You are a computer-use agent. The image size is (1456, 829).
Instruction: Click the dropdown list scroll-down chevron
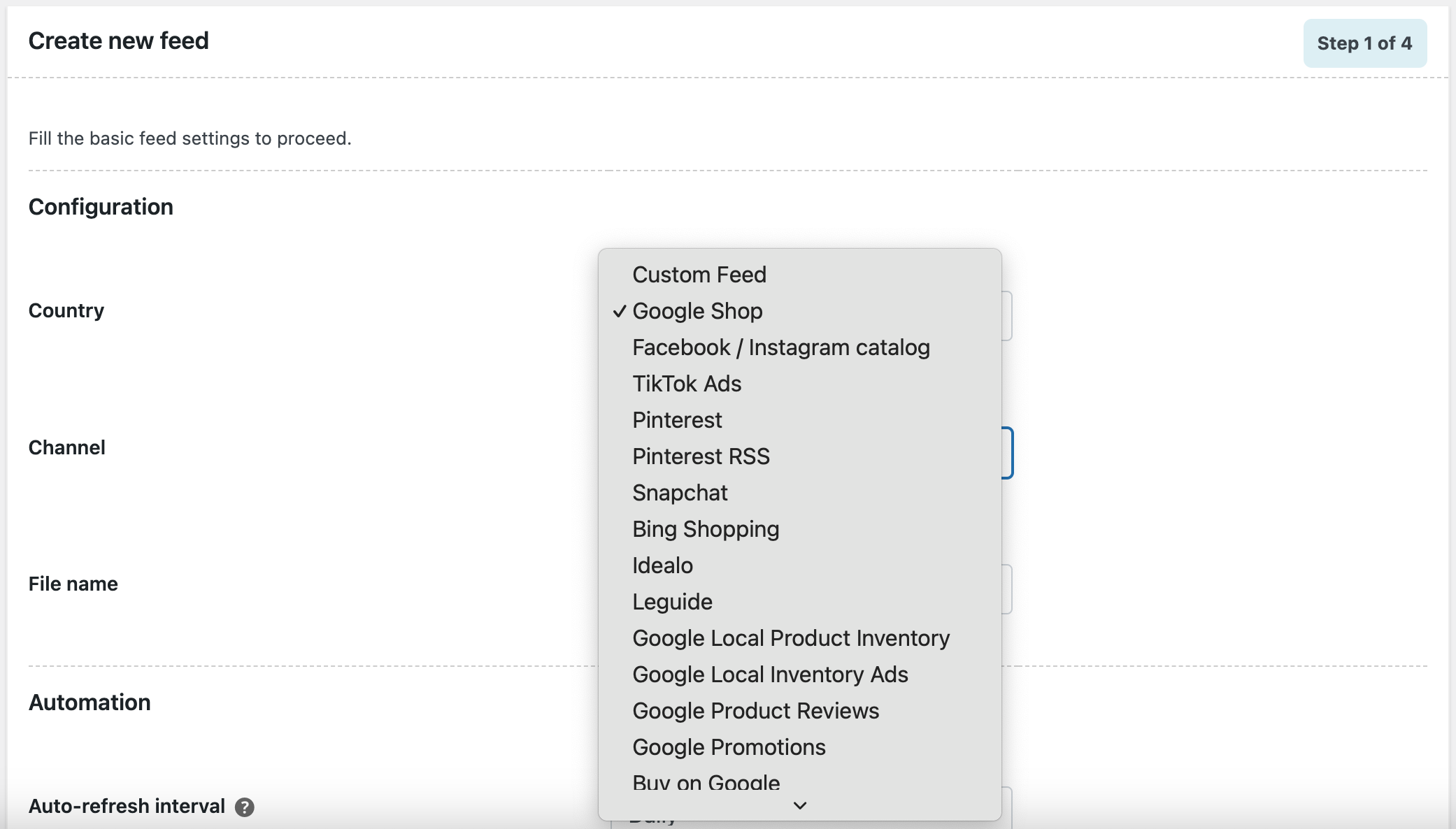(x=800, y=806)
